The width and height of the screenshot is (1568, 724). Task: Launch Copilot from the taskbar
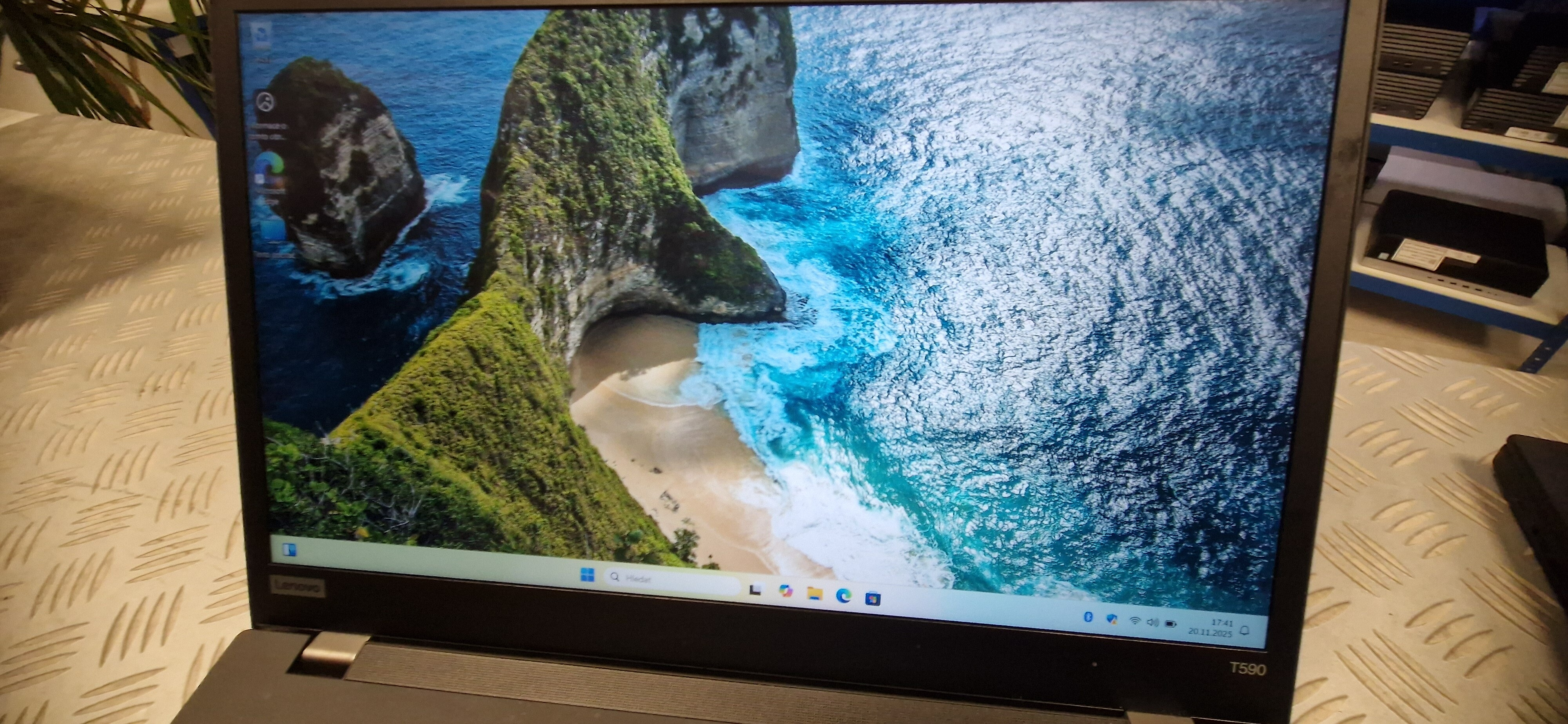785,591
